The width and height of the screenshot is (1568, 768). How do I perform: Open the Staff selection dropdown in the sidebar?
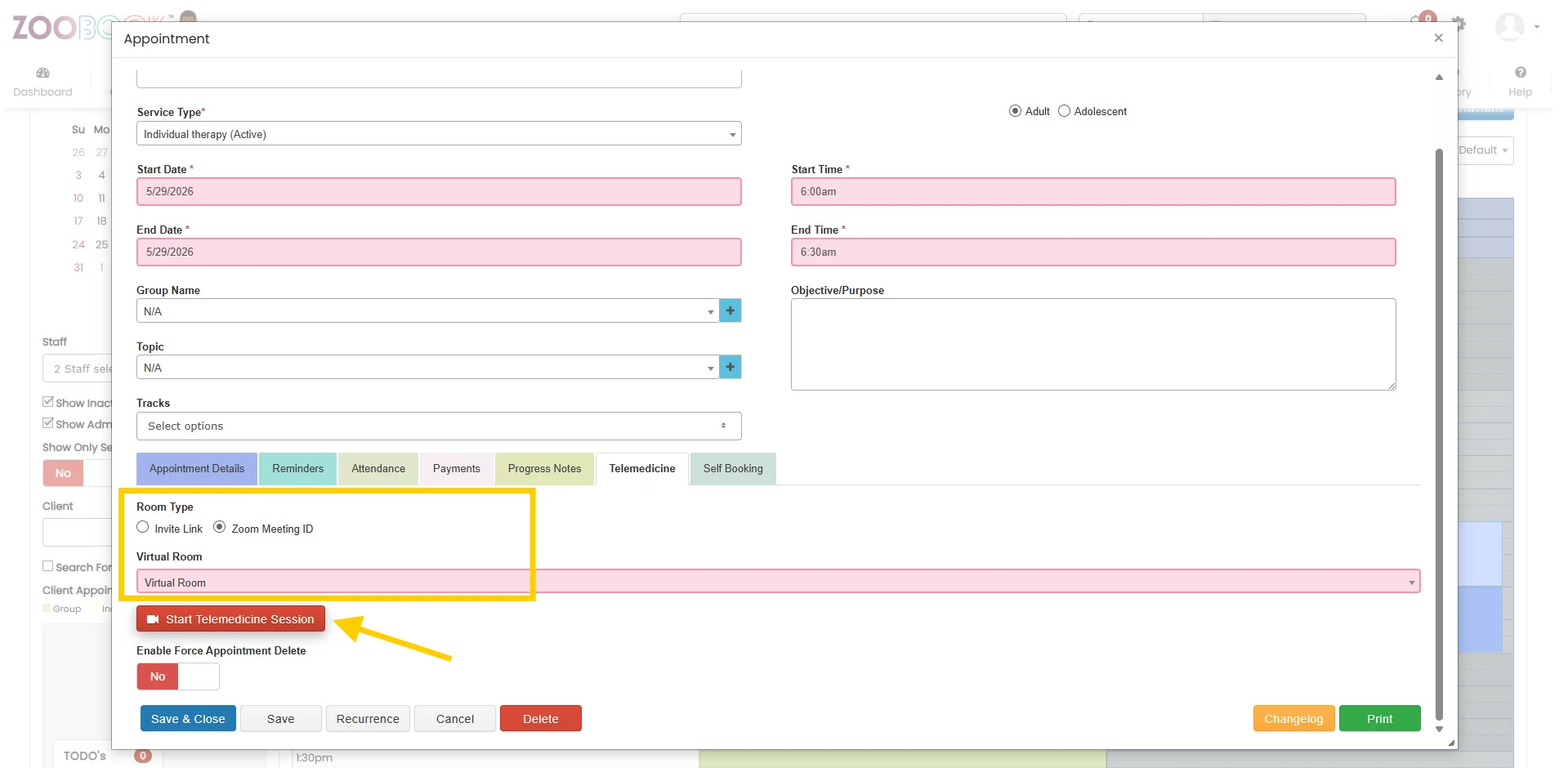(78, 368)
